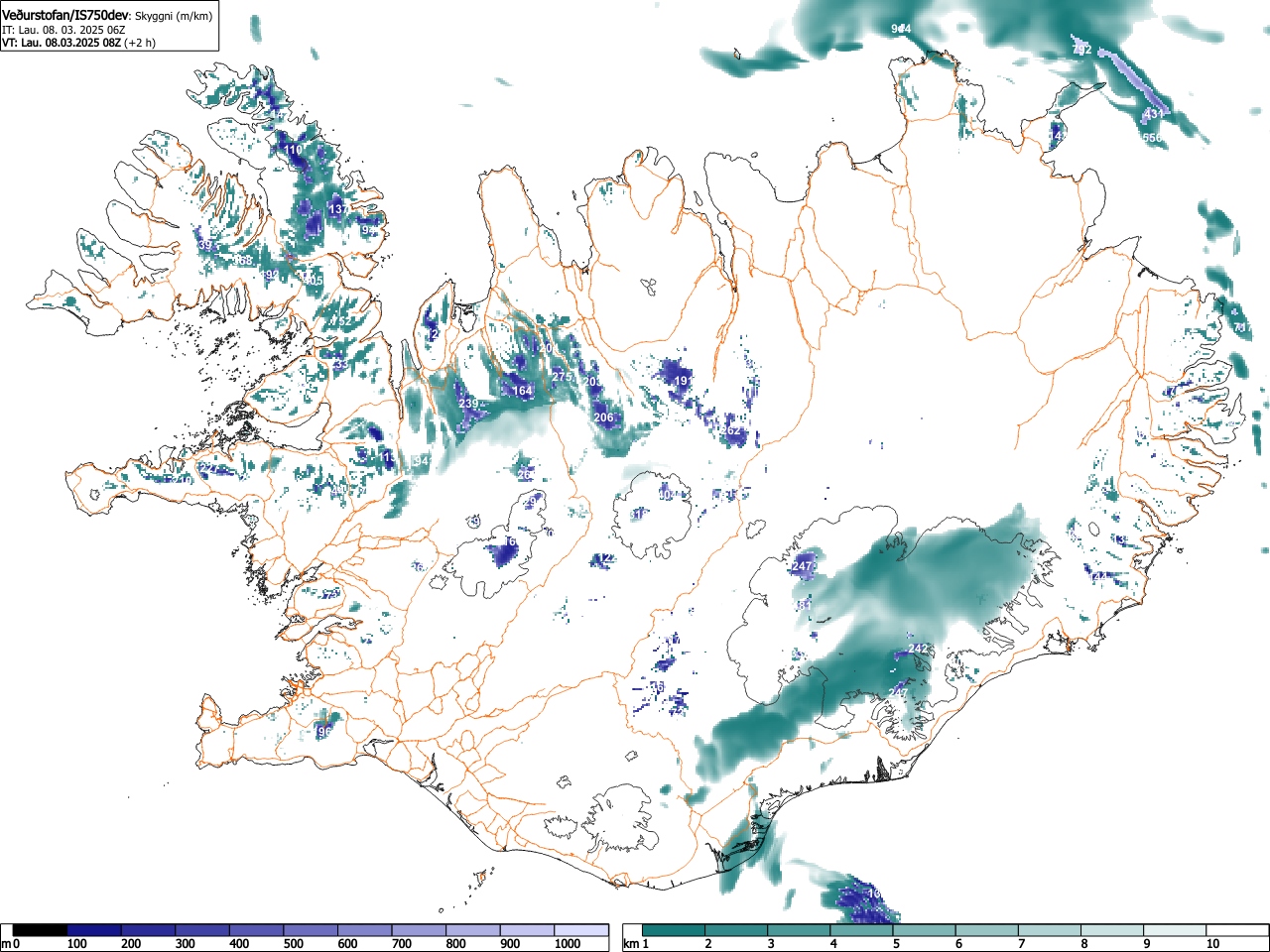Image resolution: width=1270 pixels, height=952 pixels.
Task: Click the 96 value near Reykjanes
Action: (x=324, y=732)
